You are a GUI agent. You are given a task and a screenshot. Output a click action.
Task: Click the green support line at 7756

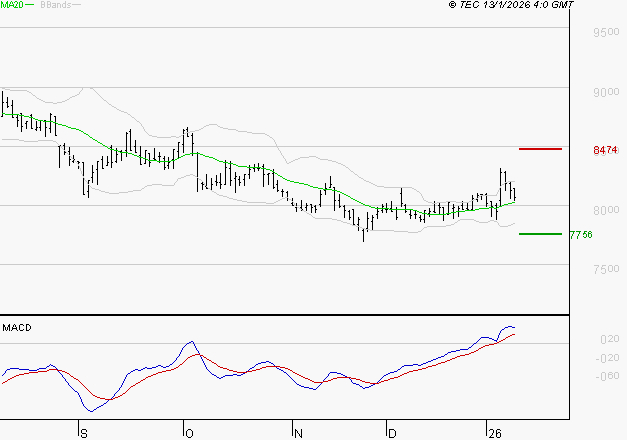pyautogui.click(x=540, y=234)
